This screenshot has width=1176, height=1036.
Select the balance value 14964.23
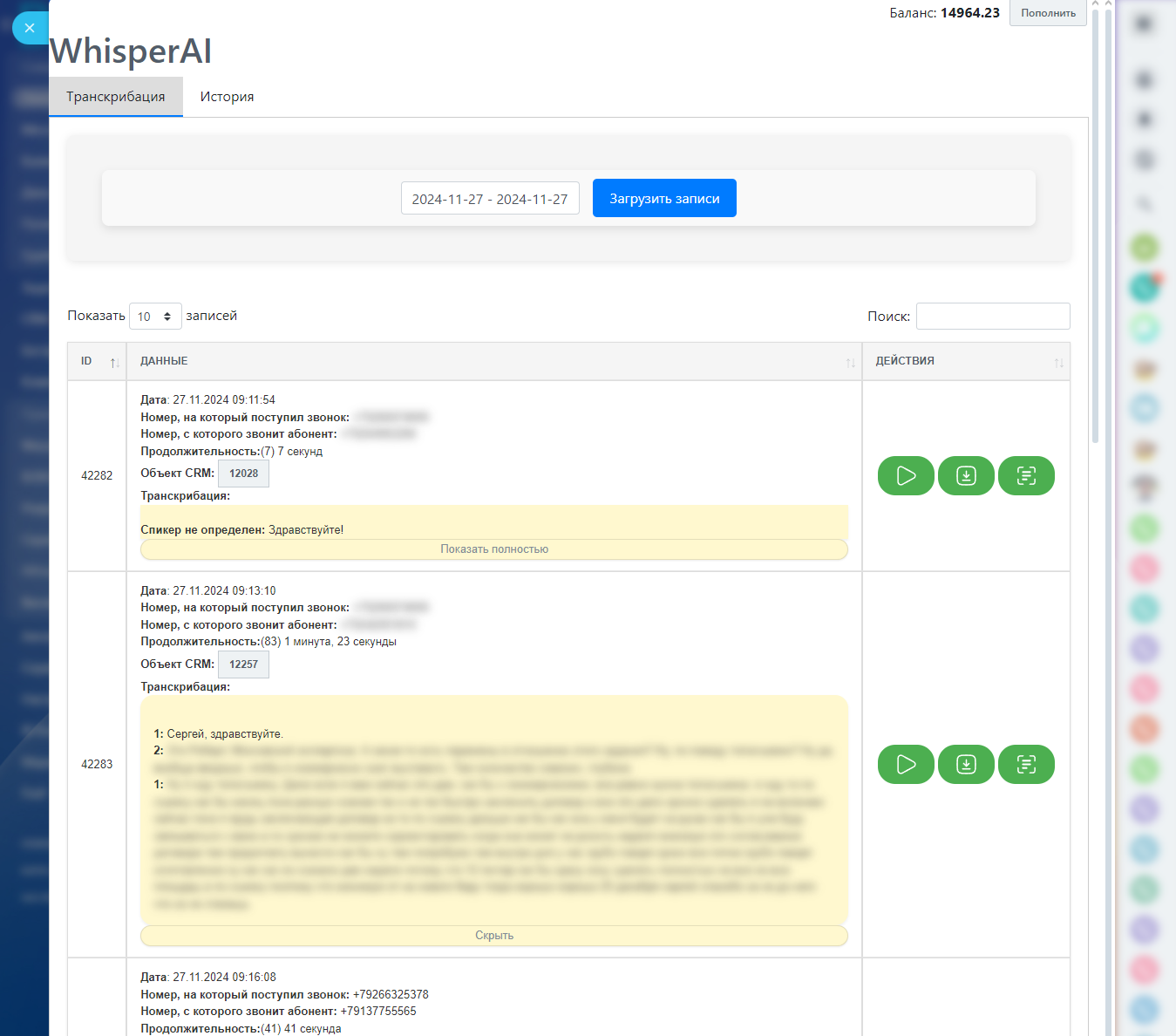(970, 13)
